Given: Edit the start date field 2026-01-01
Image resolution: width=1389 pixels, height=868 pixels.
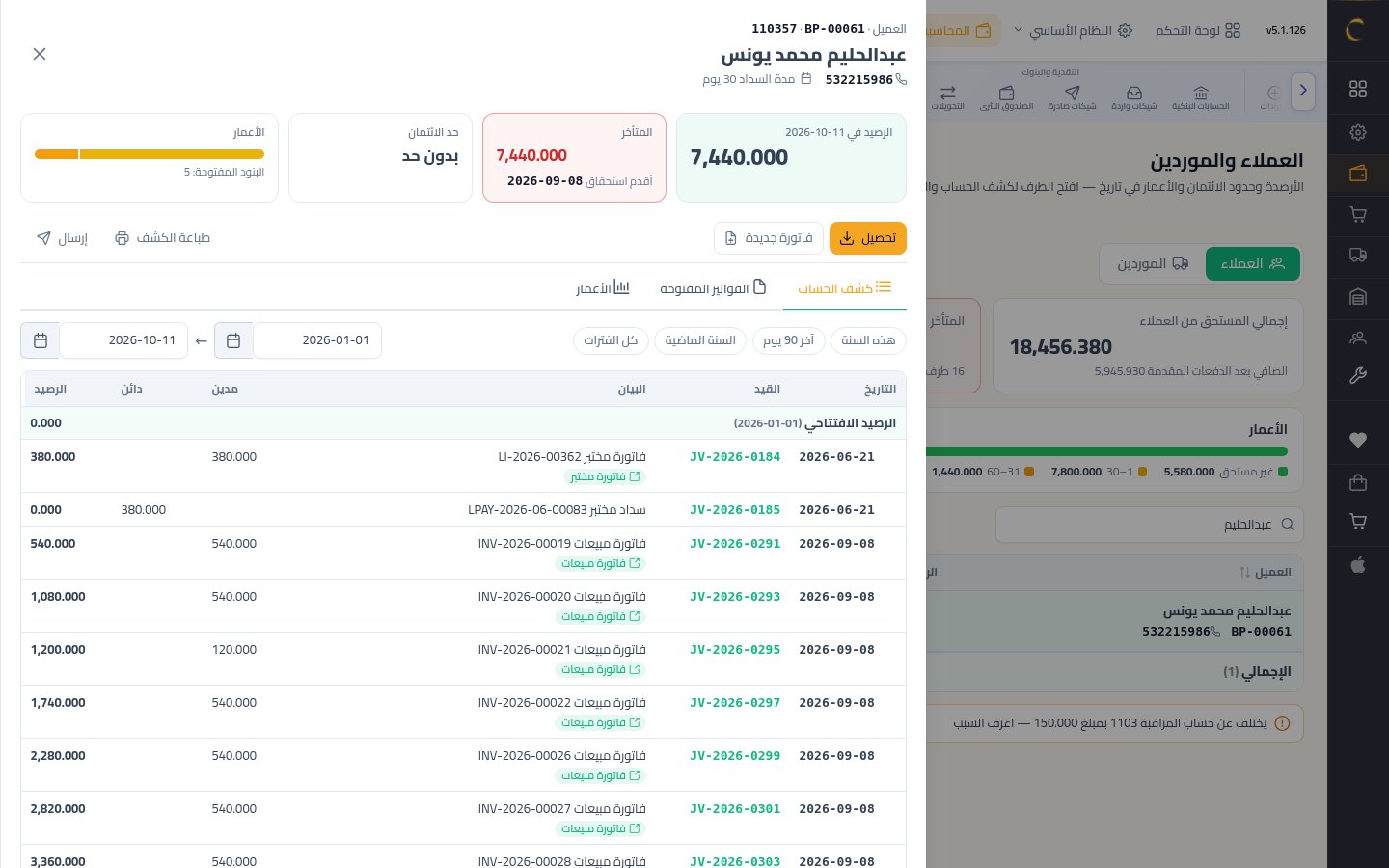Looking at the screenshot, I should [x=317, y=340].
